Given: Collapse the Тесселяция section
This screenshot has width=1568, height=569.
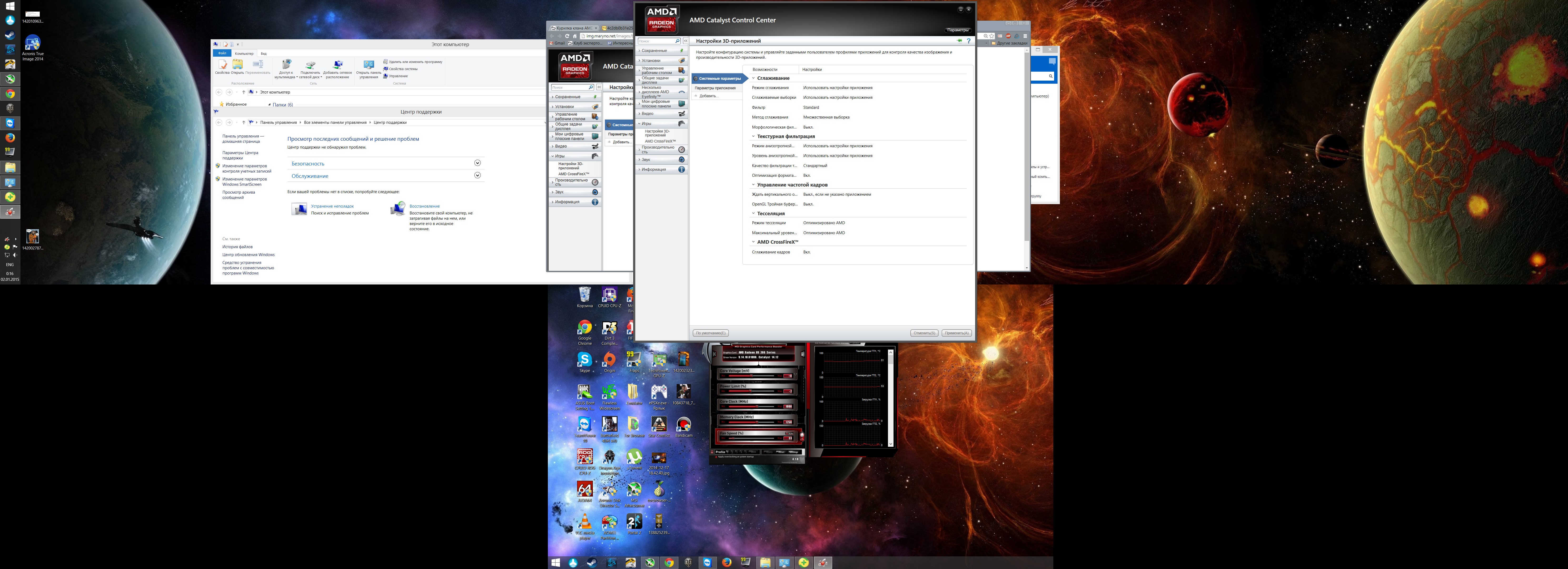Looking at the screenshot, I should click(x=753, y=213).
